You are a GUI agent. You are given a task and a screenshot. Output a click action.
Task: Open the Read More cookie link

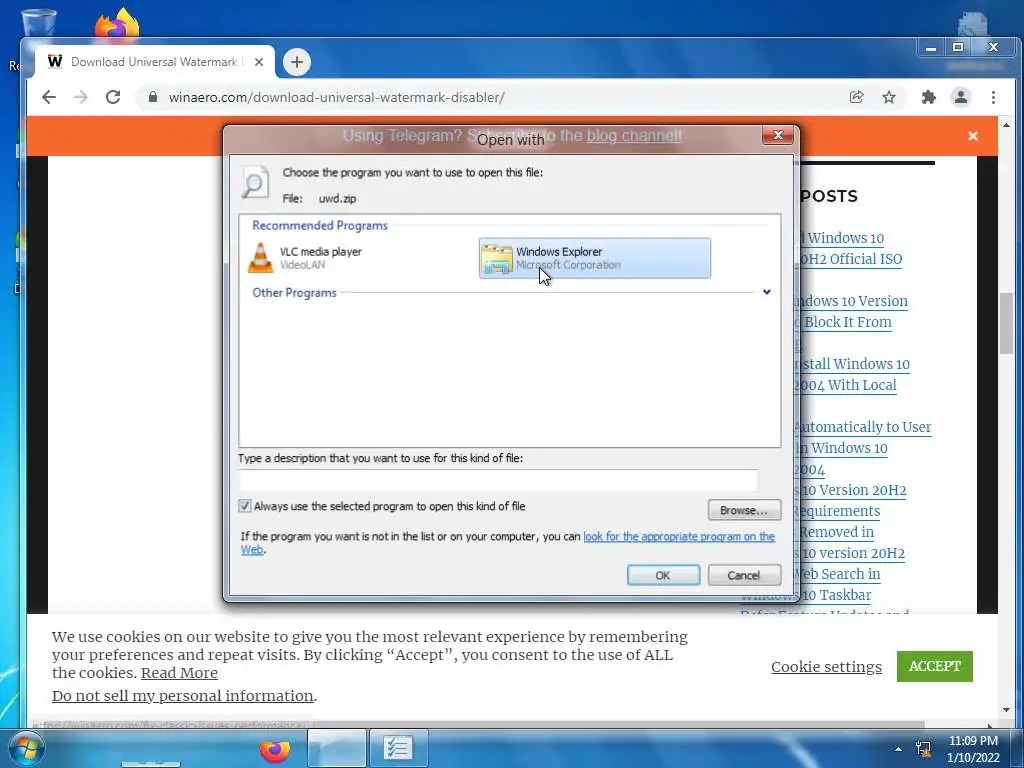coord(179,673)
